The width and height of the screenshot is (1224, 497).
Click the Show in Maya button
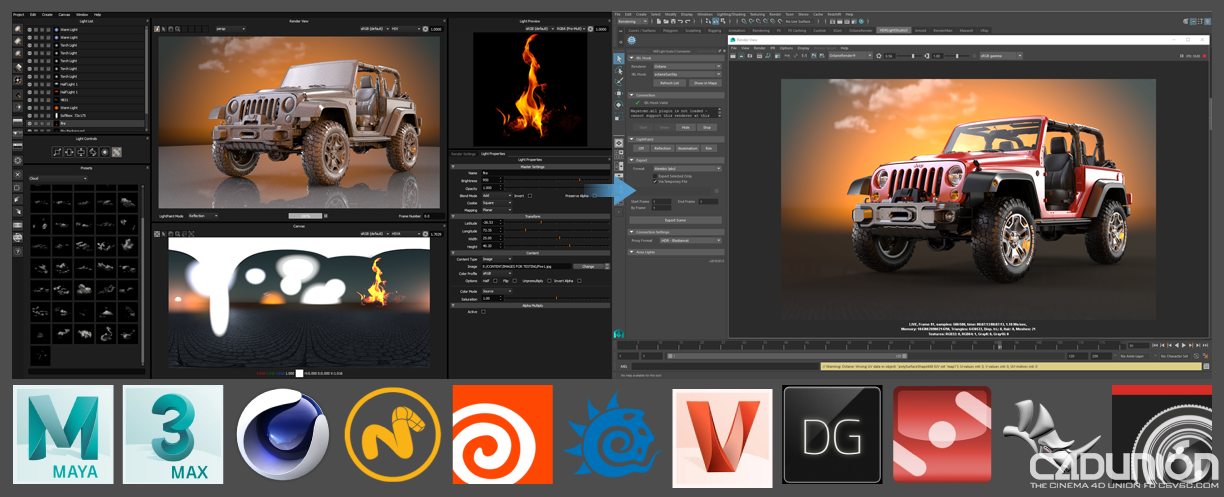click(x=704, y=82)
